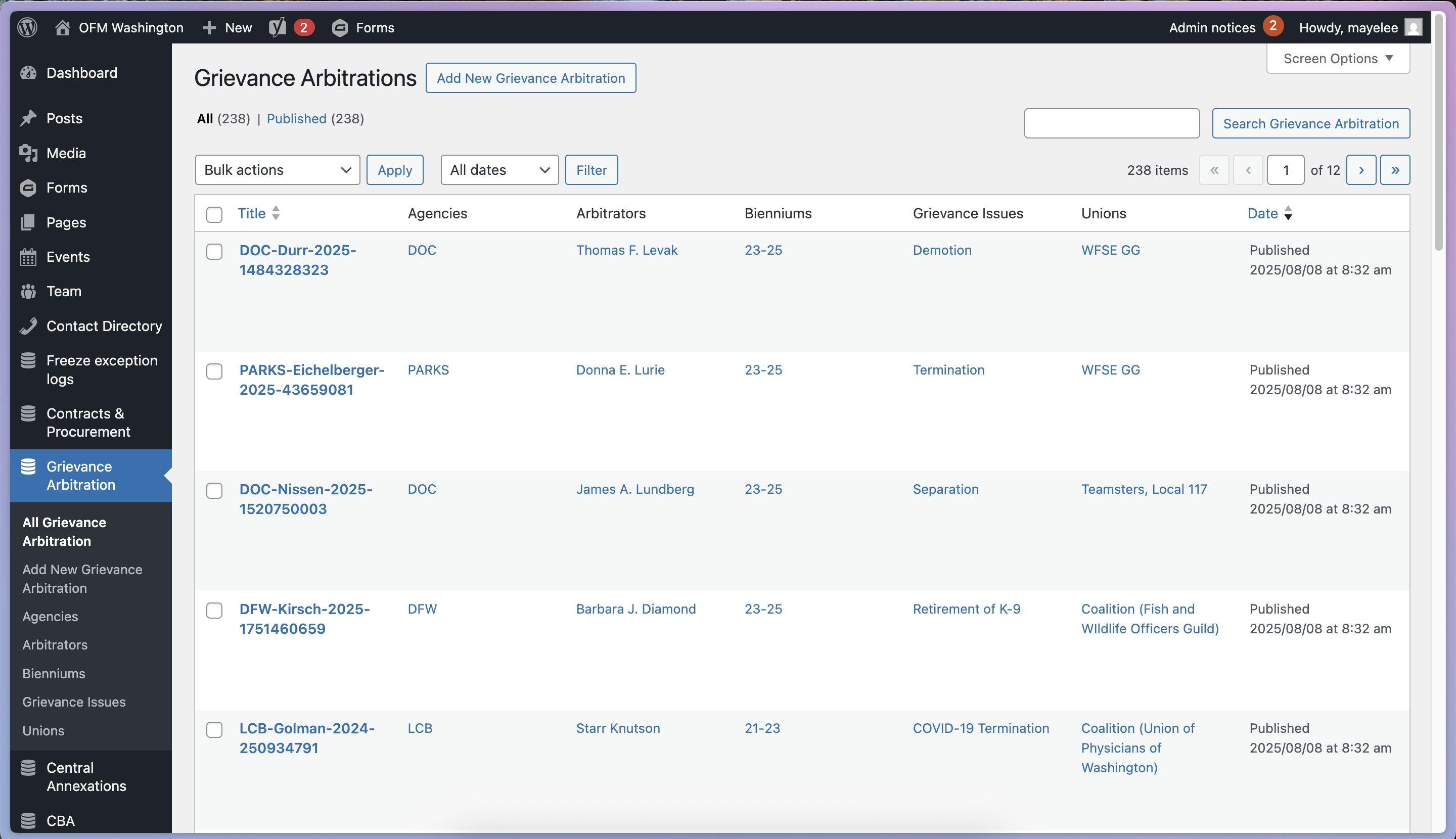This screenshot has width=1456, height=839.
Task: Open Arbitrators submenu item
Action: [55, 645]
